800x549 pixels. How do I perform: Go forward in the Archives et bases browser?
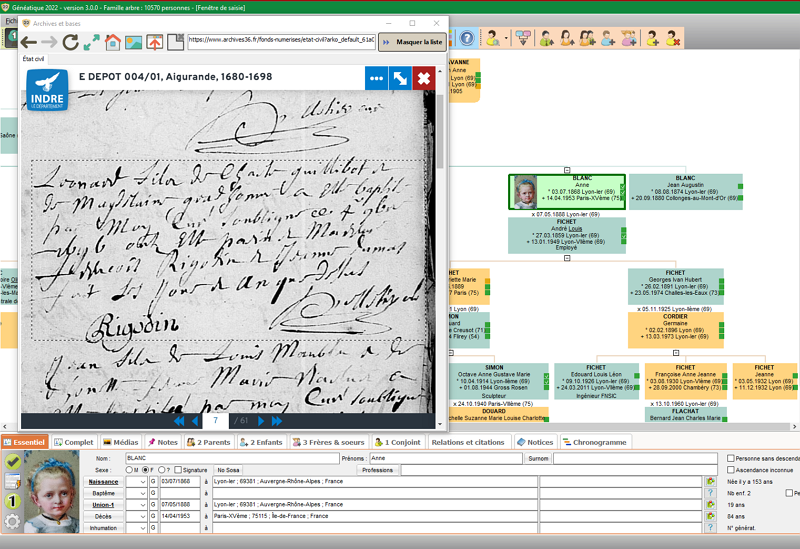(x=49, y=42)
